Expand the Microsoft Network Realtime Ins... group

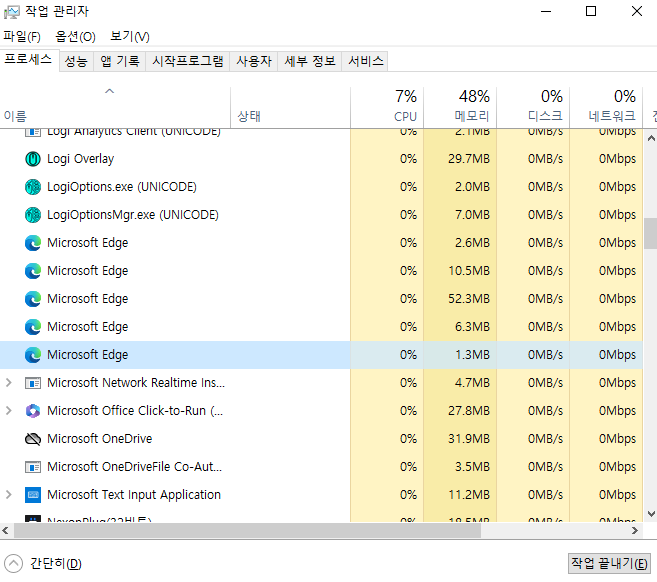point(8,383)
